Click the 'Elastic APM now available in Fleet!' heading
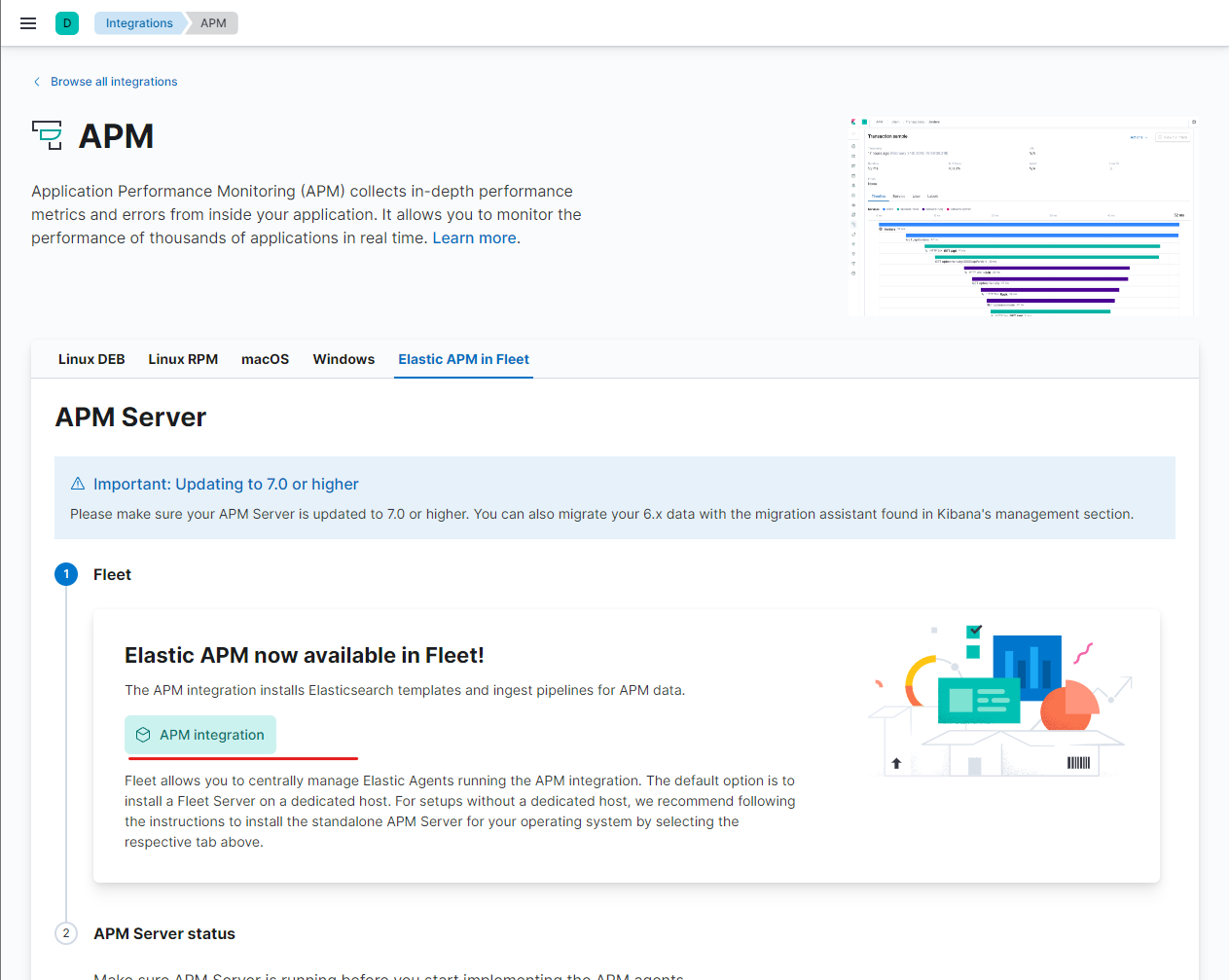 [x=305, y=656]
